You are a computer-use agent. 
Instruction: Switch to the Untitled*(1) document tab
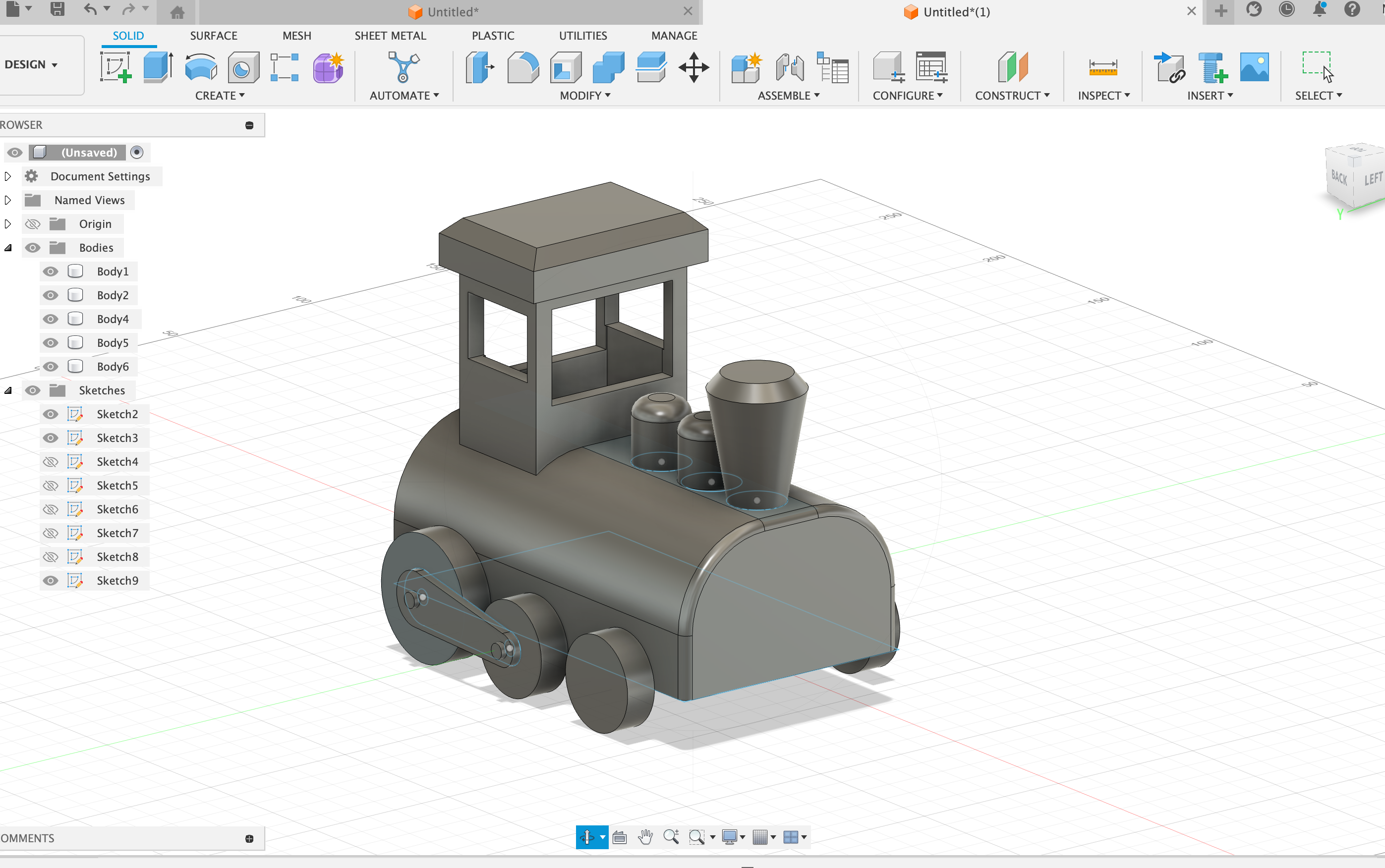tap(951, 11)
